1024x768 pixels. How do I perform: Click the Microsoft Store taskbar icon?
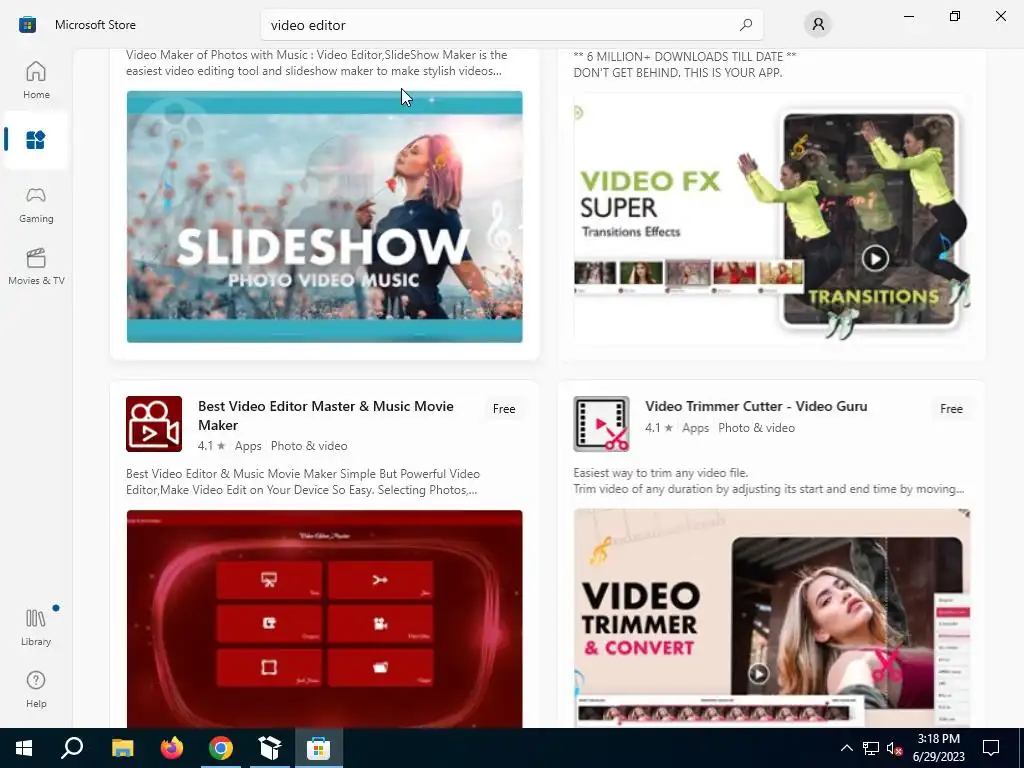(x=319, y=748)
